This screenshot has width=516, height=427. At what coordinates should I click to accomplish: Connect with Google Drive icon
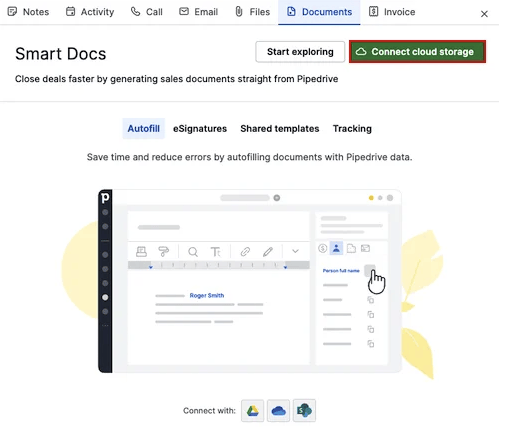coord(252,411)
